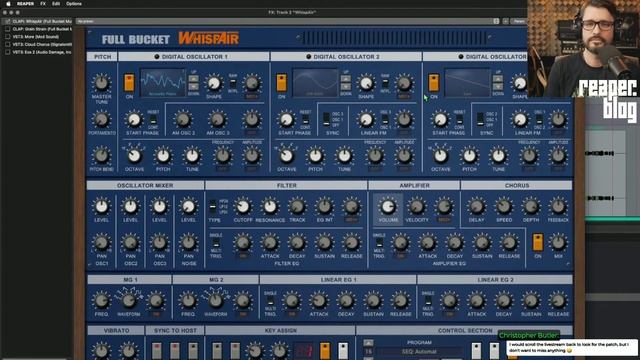
Task: Select CLAP Grain Strain entry in FX list
Action: point(42,29)
